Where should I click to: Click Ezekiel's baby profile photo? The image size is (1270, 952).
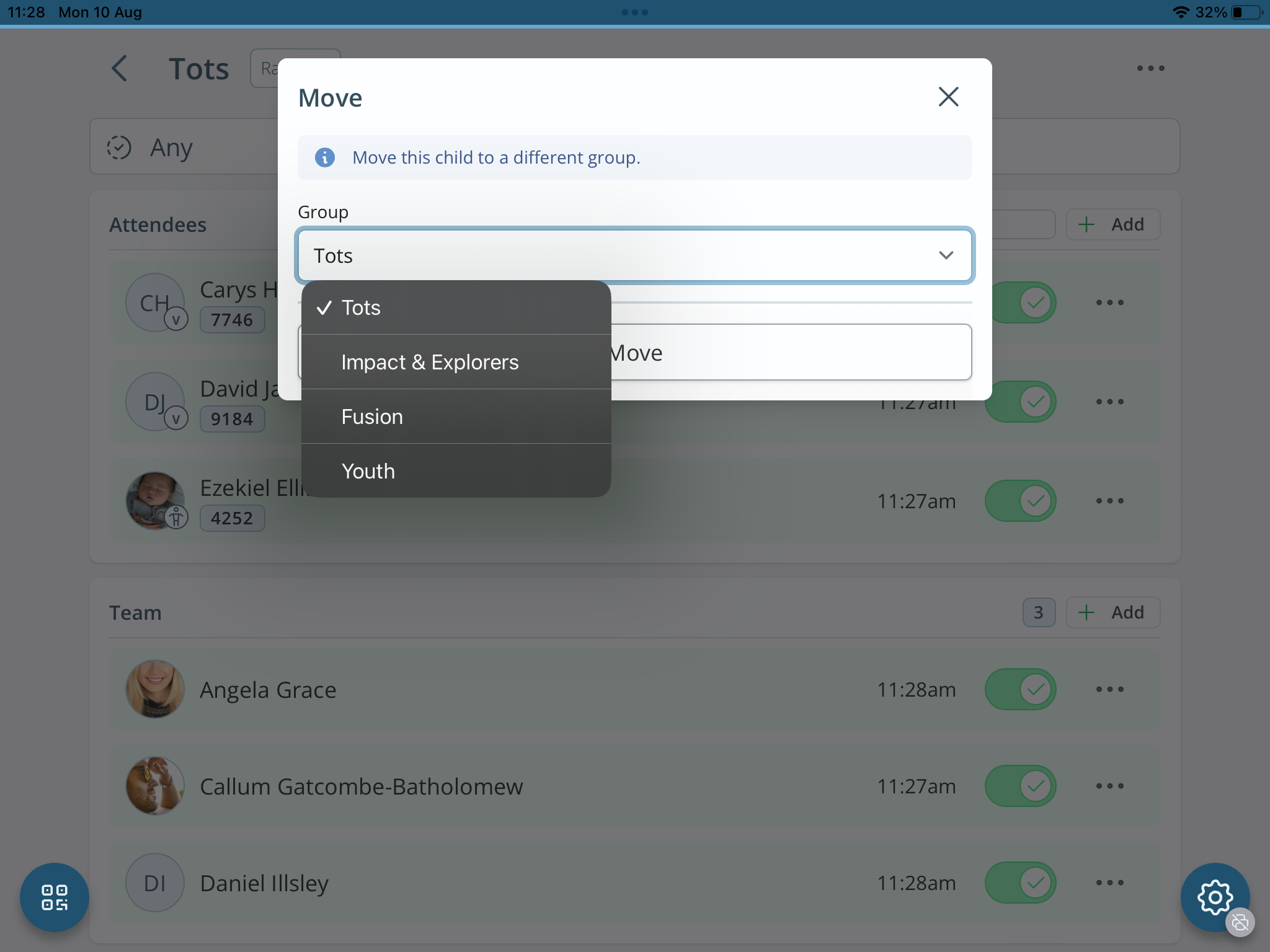click(154, 500)
